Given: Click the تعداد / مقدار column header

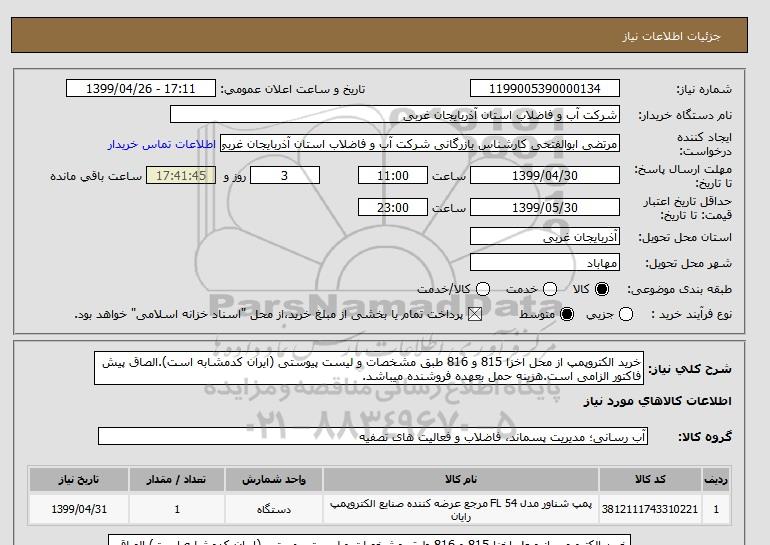Looking at the screenshot, I should tap(177, 479).
